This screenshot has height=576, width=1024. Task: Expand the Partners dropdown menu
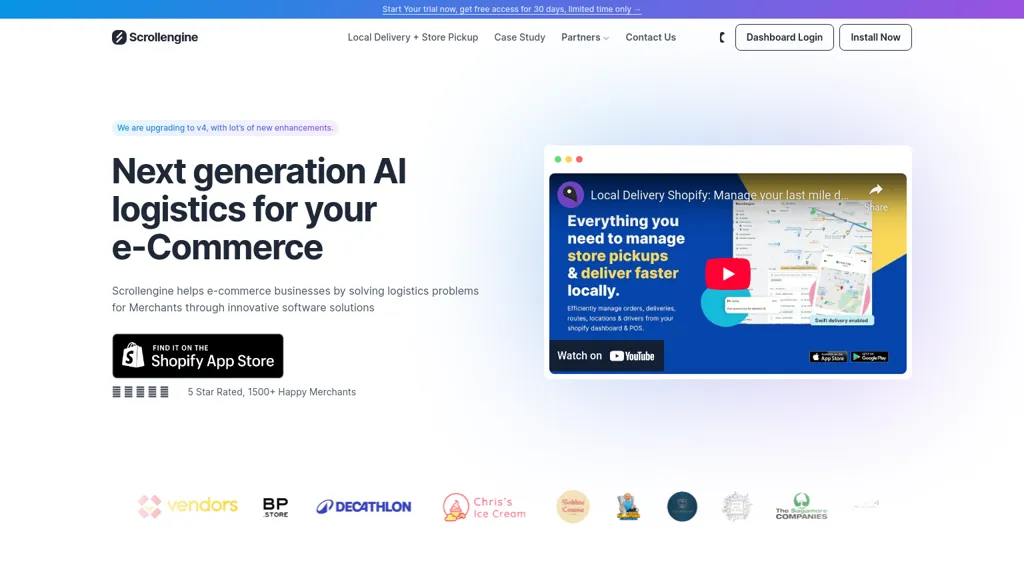(584, 37)
